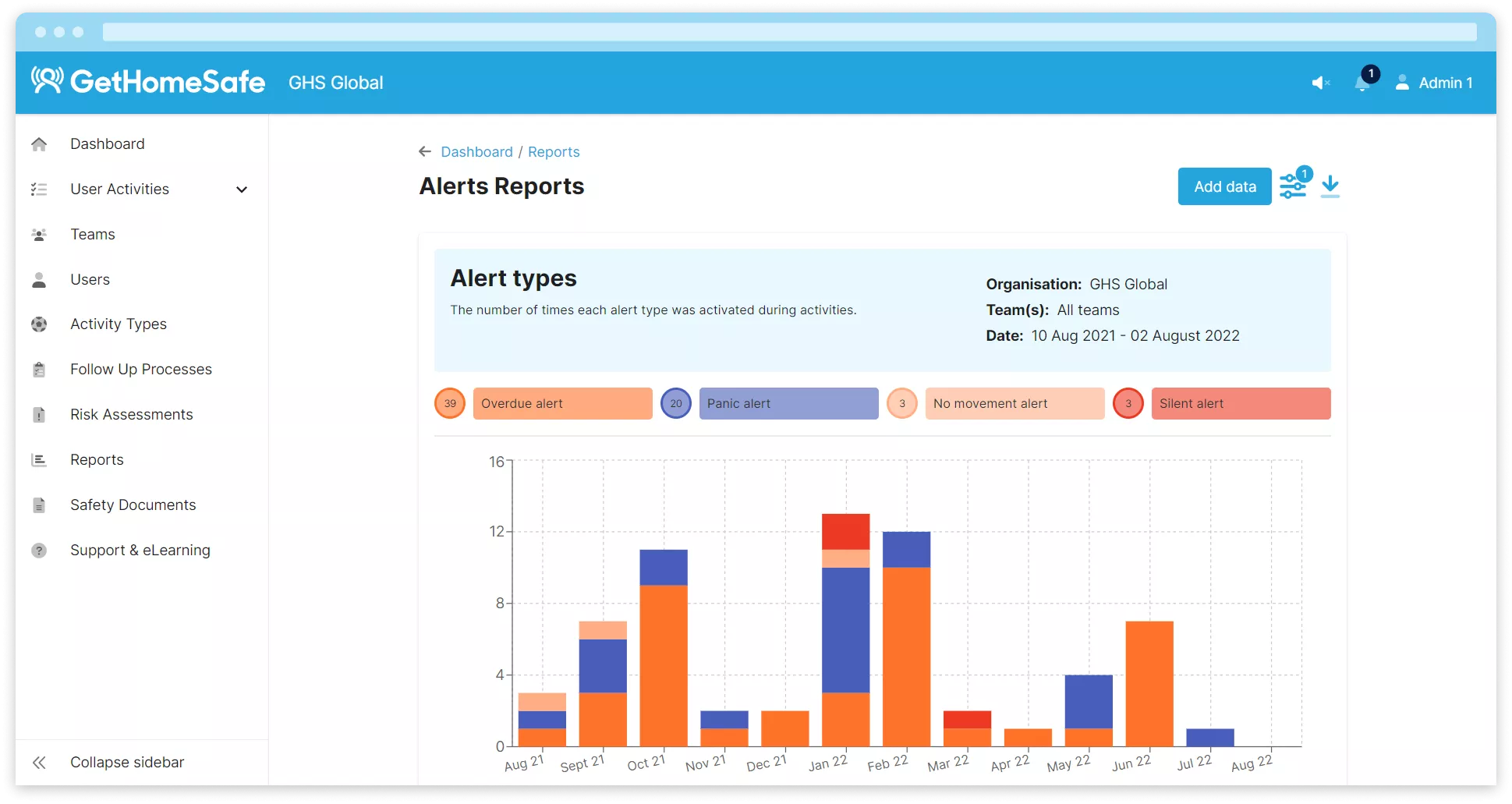The image size is (1512, 804).
Task: Follow the Dashboard breadcrumb link
Action: 476,151
